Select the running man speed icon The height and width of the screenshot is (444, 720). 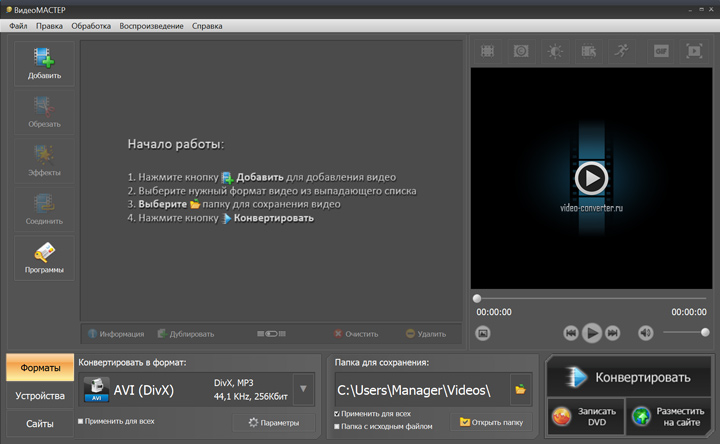click(x=622, y=51)
